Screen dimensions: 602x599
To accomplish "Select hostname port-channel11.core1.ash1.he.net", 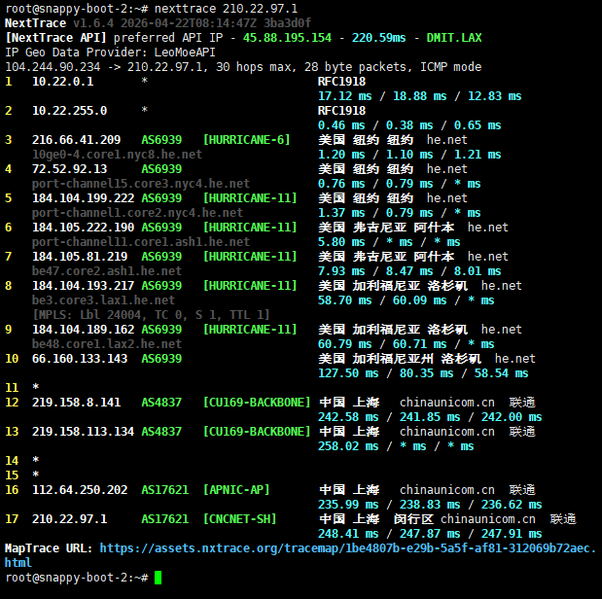I will [141, 242].
